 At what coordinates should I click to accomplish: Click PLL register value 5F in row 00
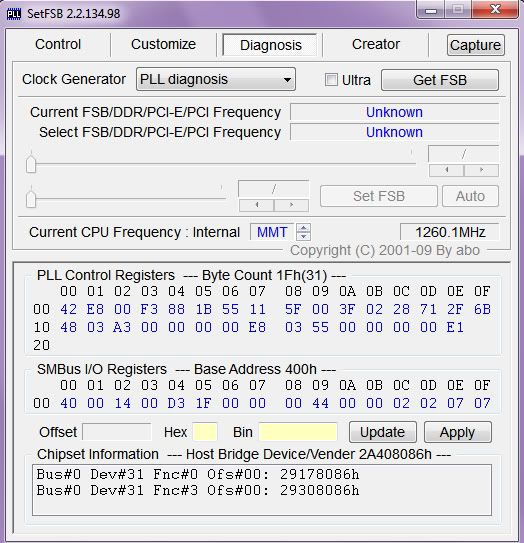(293, 309)
